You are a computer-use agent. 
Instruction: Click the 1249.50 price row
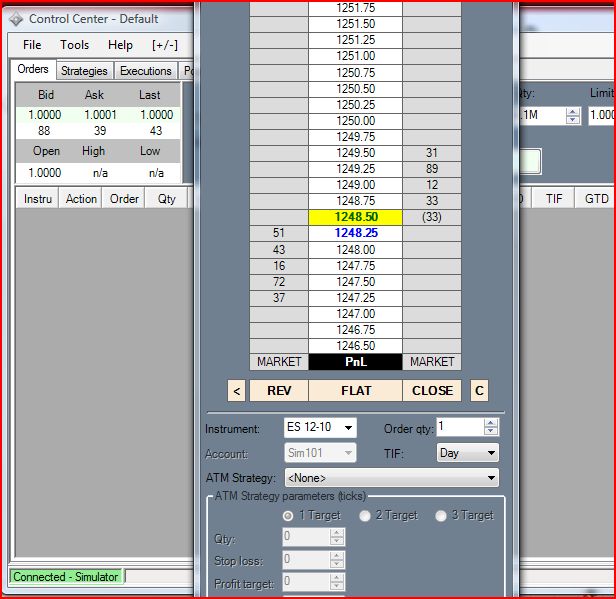(x=356, y=153)
